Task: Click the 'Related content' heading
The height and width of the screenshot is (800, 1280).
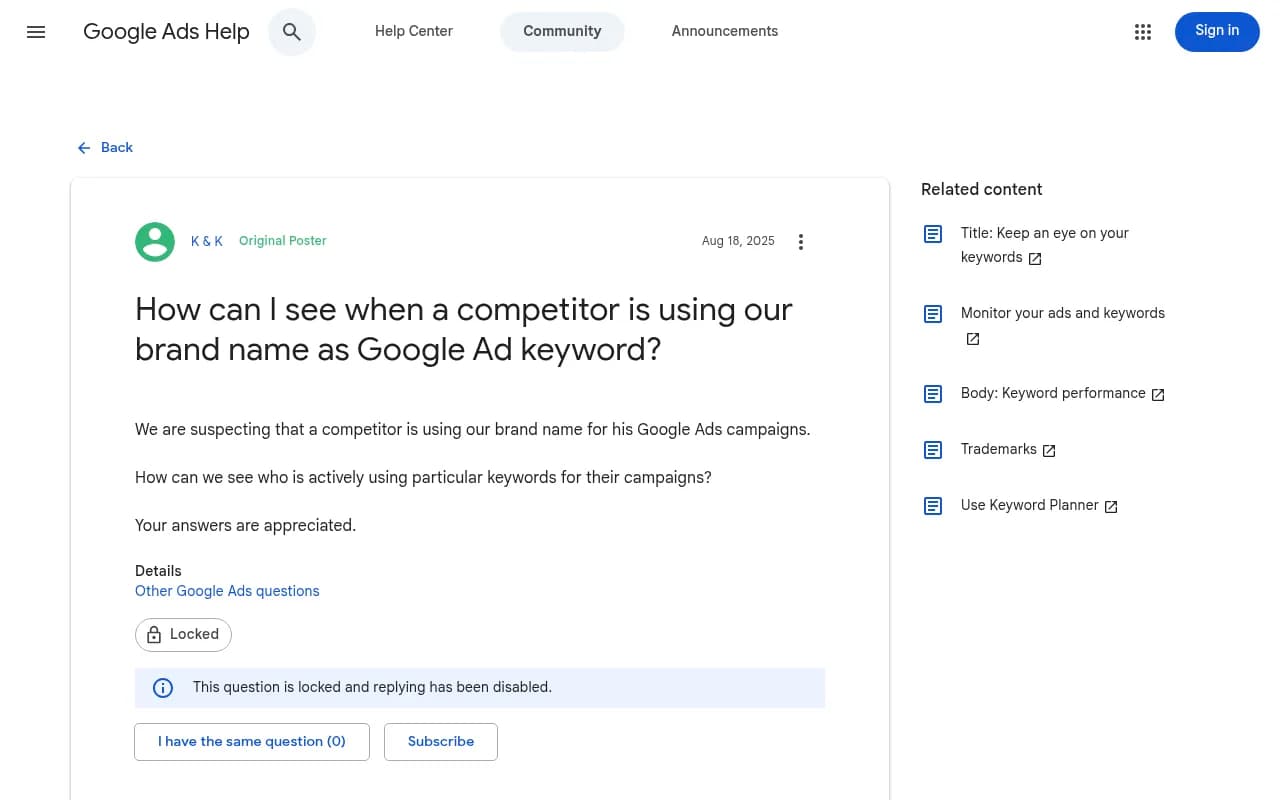Action: pos(981,190)
